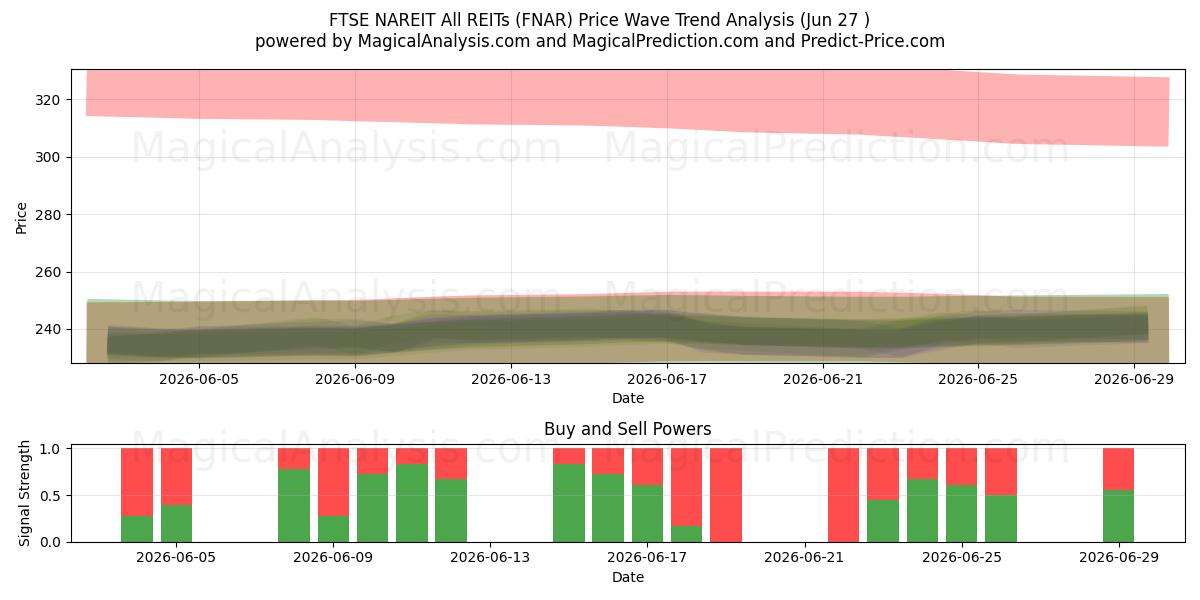The width and height of the screenshot is (1200, 600).
Task: Click the green buy segment of the 2026-06-25 bar
Action: (961, 513)
